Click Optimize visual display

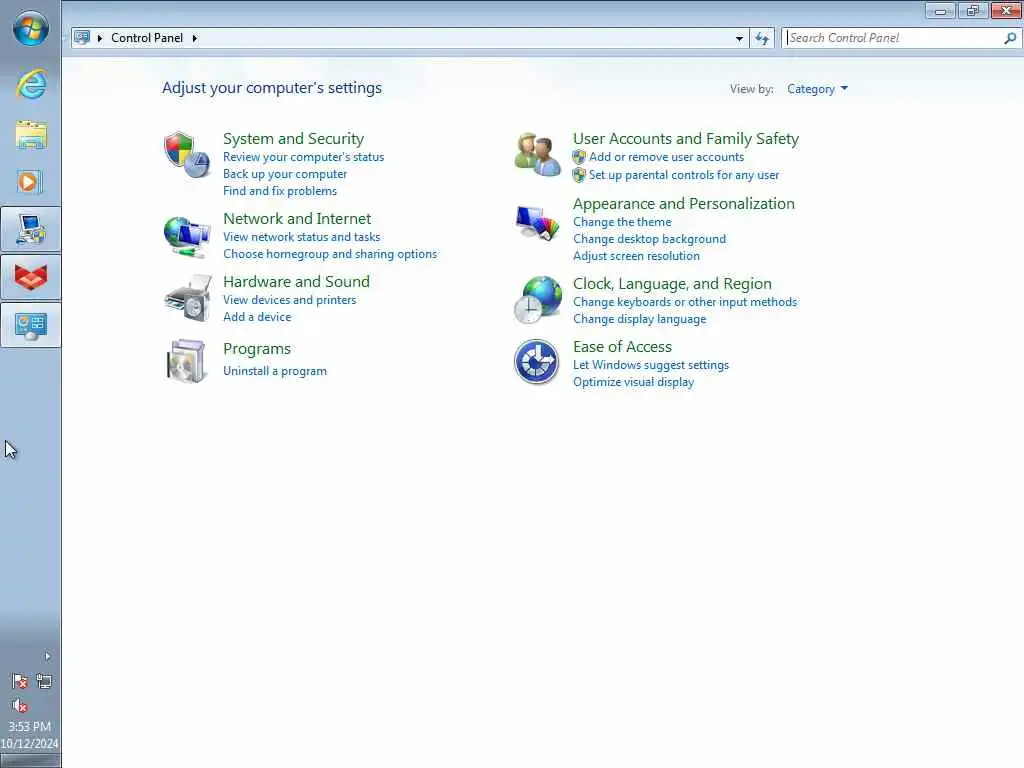click(x=633, y=382)
